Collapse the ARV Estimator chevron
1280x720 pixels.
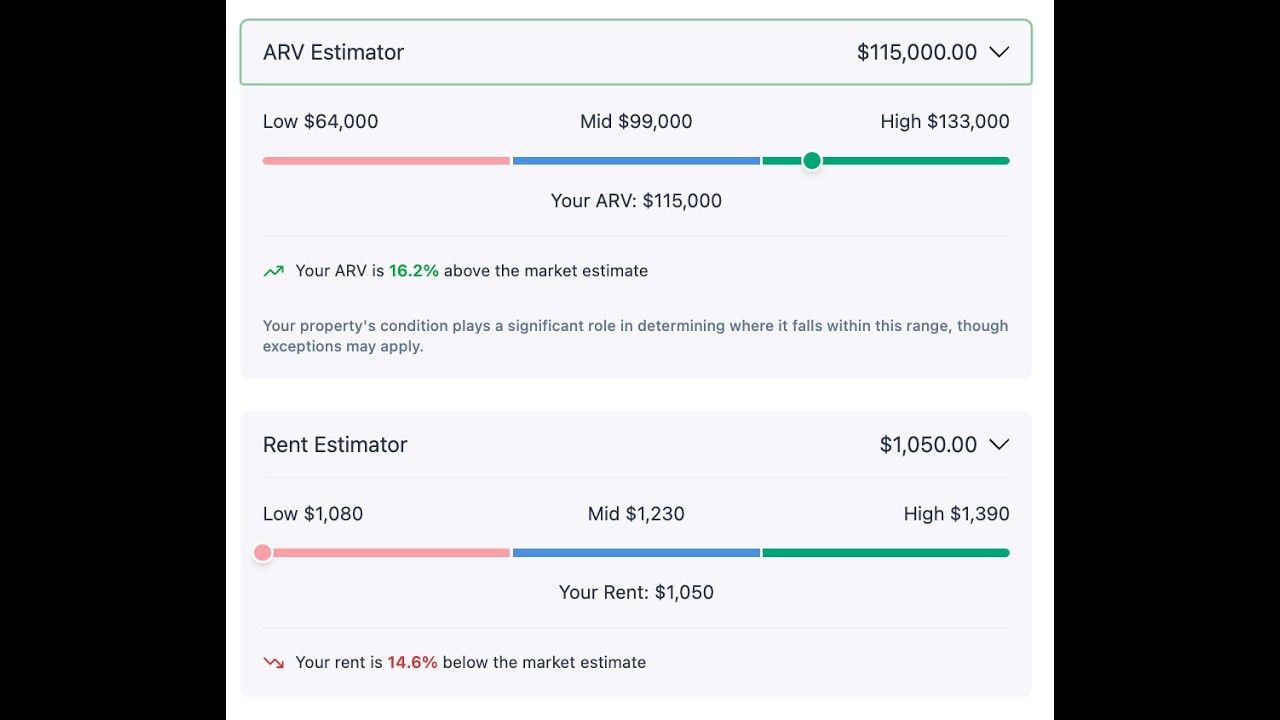pos(999,52)
